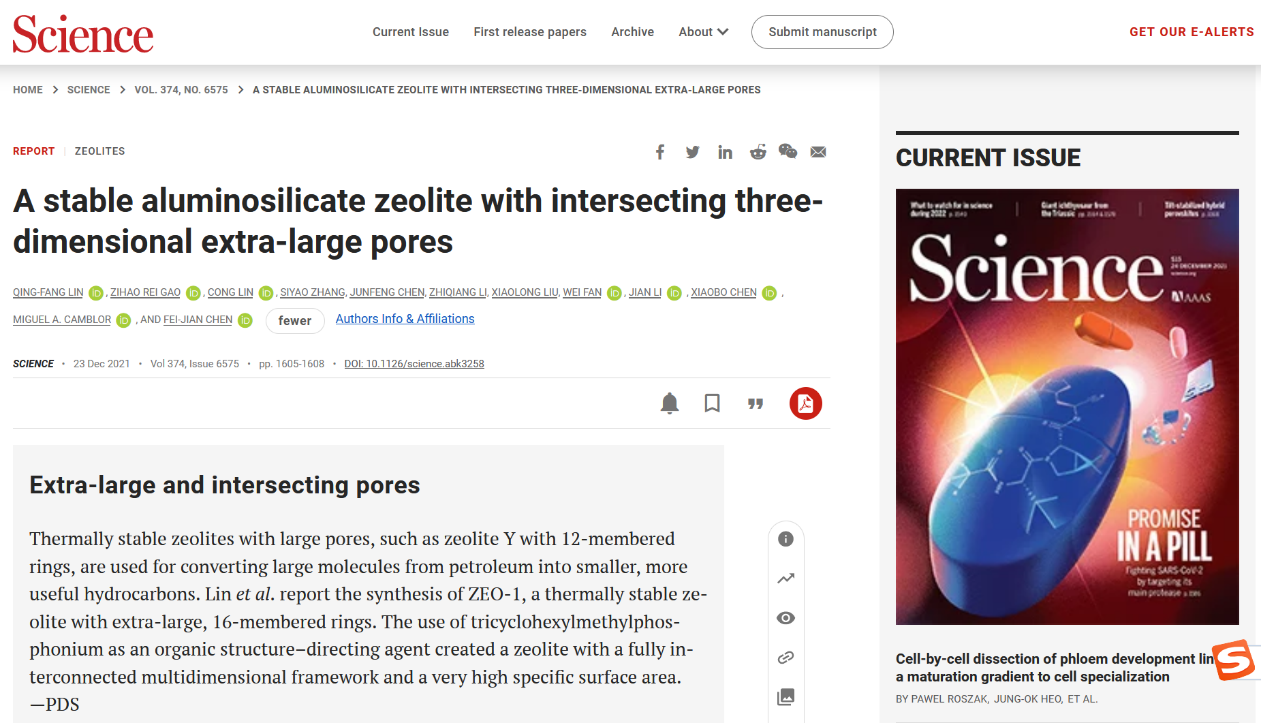Toggle article alert bell
Screen dimensions: 1261x723
[x=670, y=403]
